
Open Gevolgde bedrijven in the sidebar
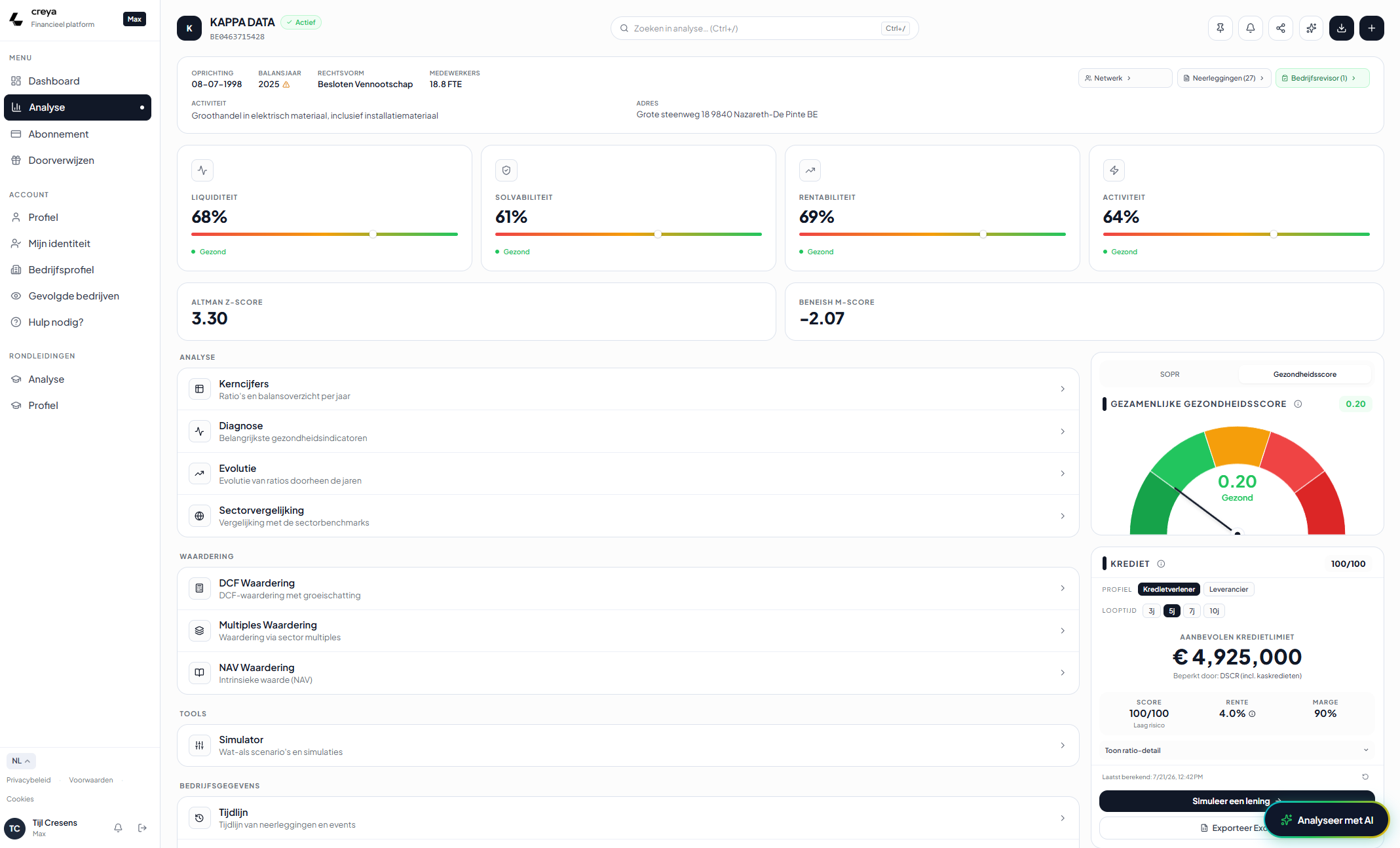77,296
